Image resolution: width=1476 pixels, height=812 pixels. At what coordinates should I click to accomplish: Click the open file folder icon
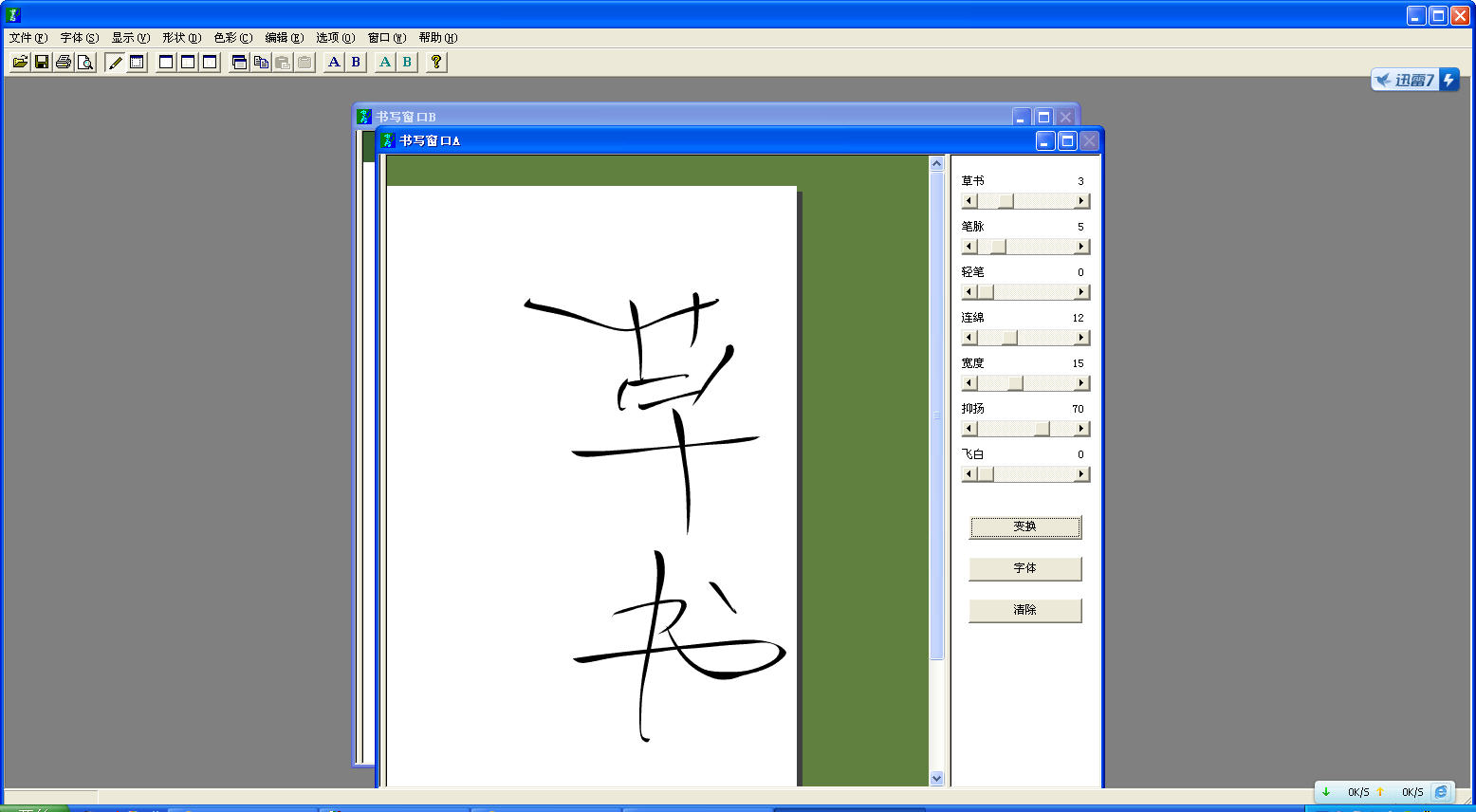click(x=20, y=63)
